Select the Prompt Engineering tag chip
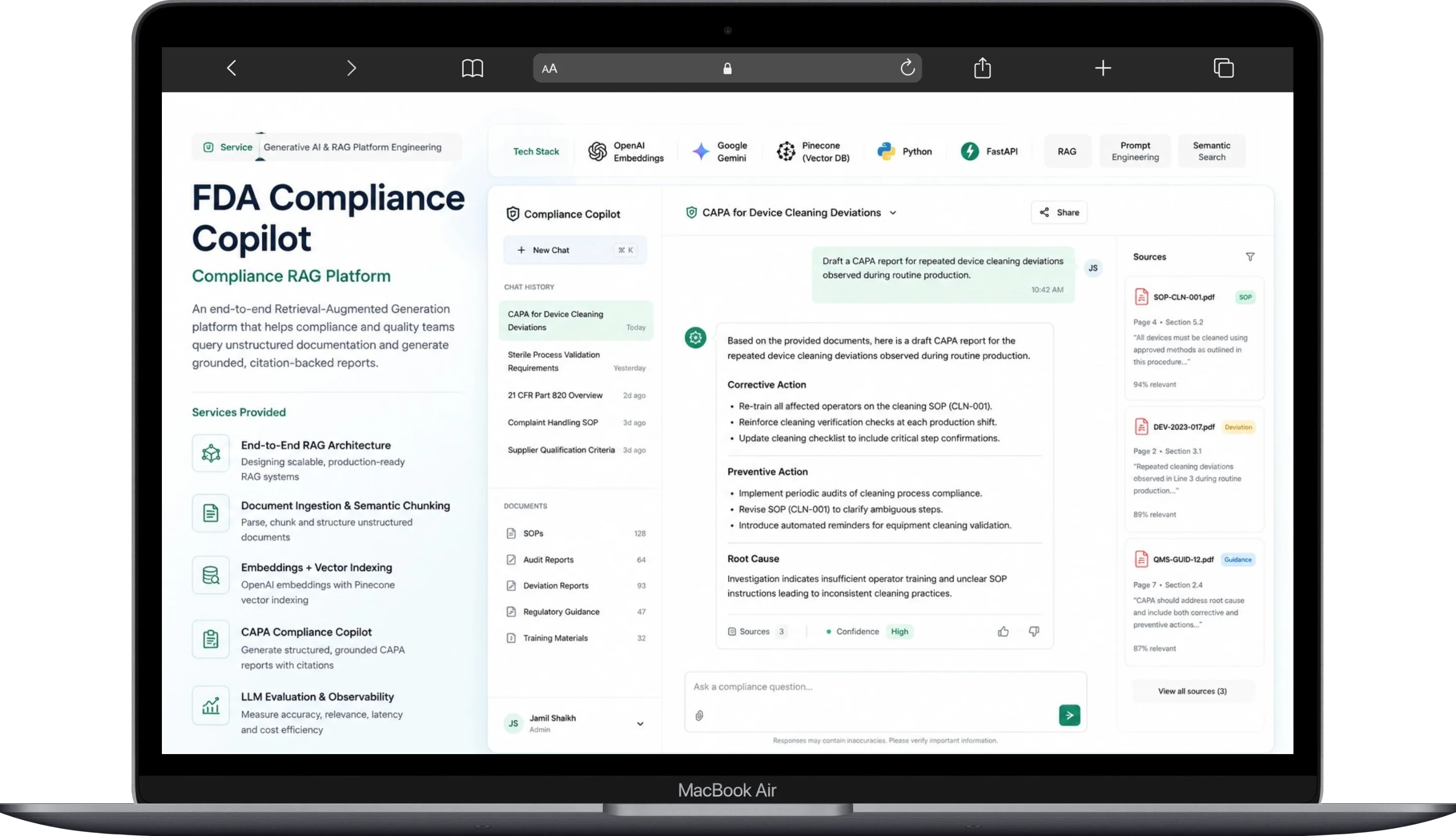 [1135, 151]
